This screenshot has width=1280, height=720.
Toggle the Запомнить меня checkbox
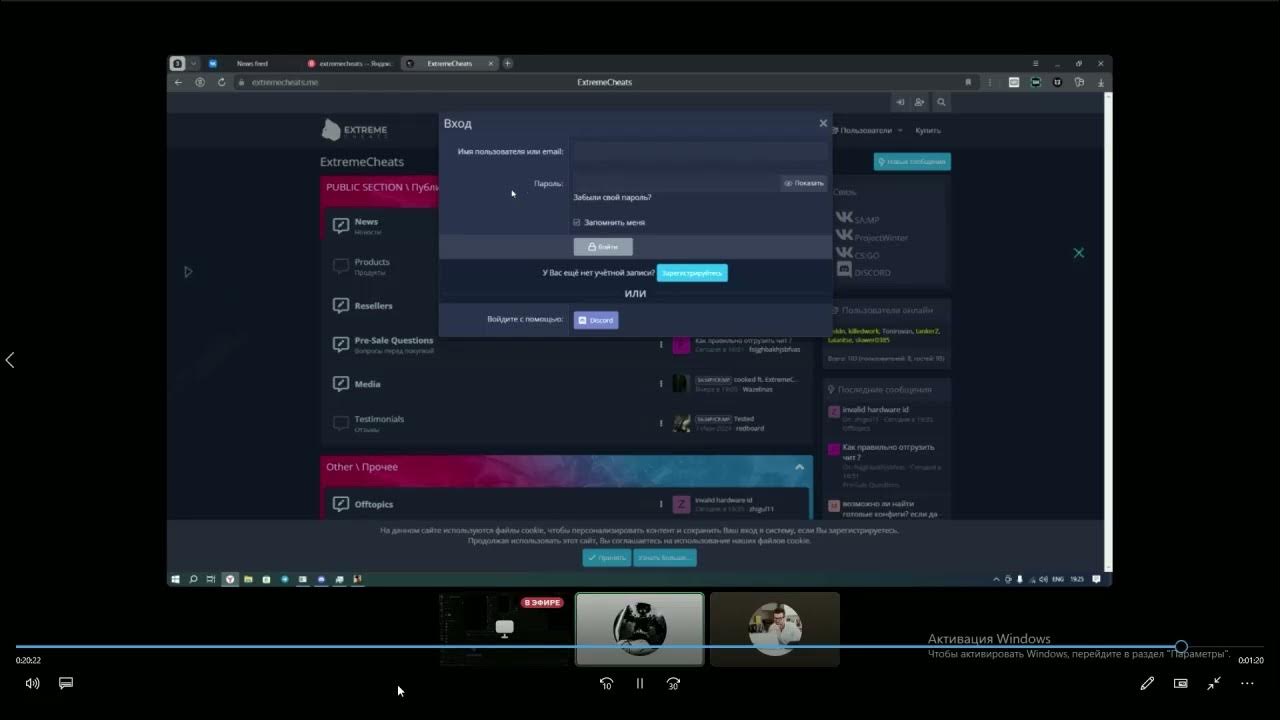[577, 222]
